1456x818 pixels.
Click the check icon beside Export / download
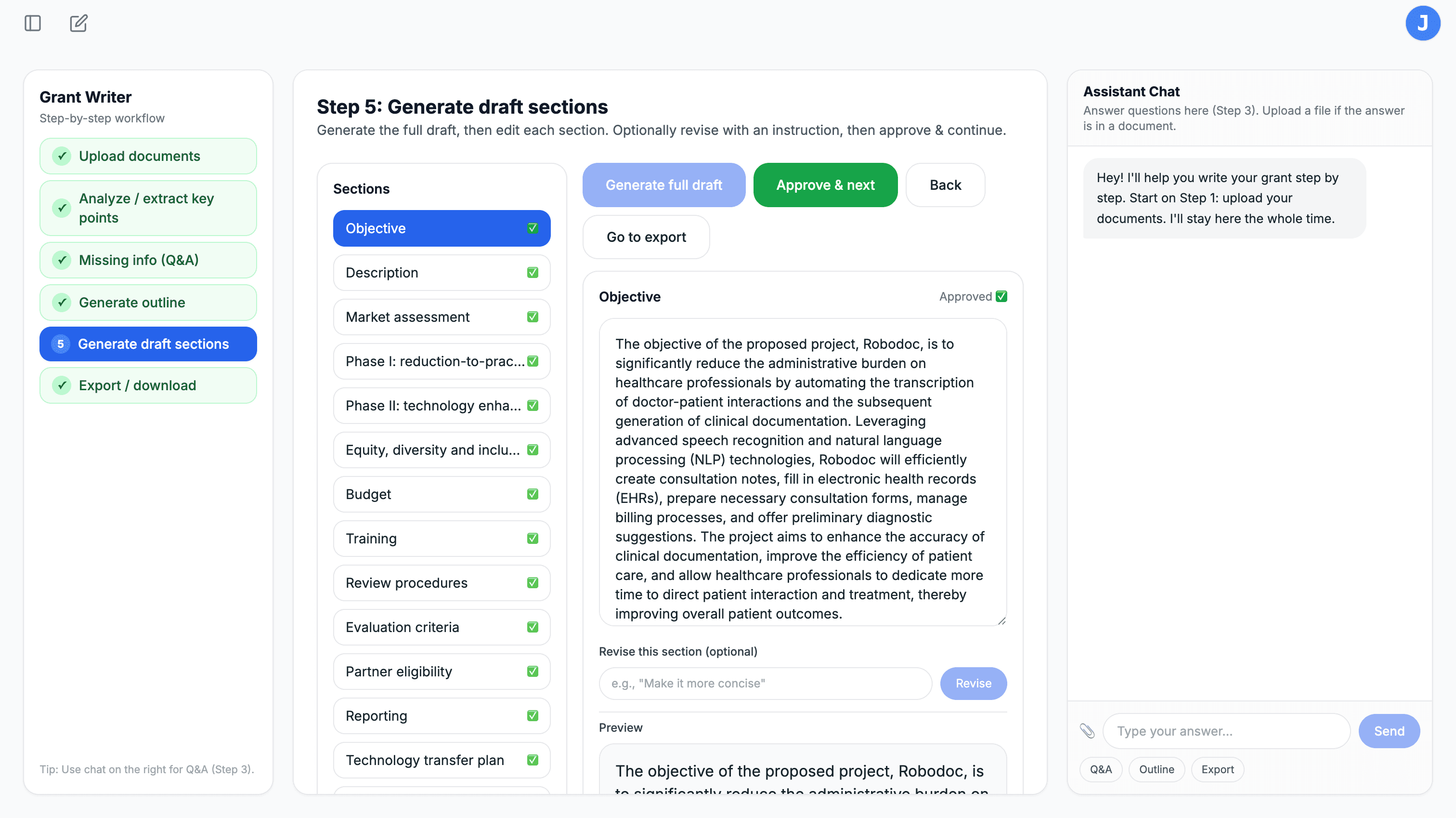62,385
